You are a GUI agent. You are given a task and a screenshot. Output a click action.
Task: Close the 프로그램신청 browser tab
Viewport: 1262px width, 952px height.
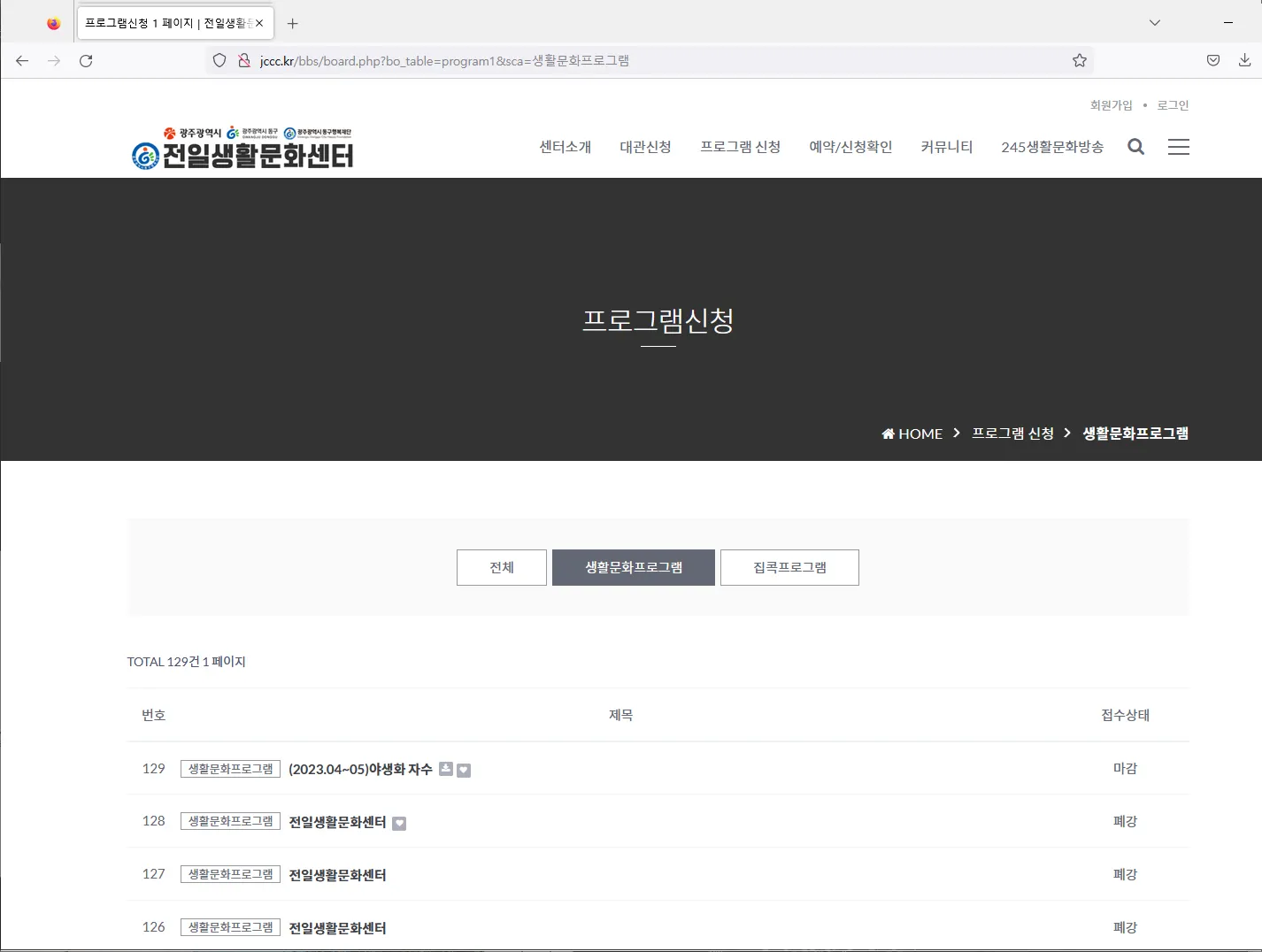[259, 23]
